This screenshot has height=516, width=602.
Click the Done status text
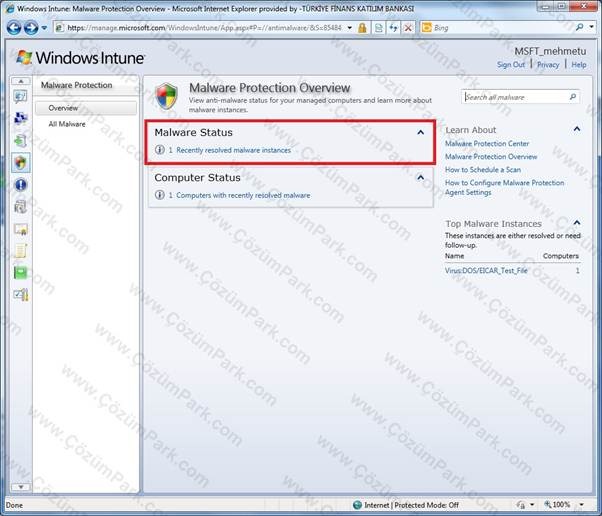(14, 505)
